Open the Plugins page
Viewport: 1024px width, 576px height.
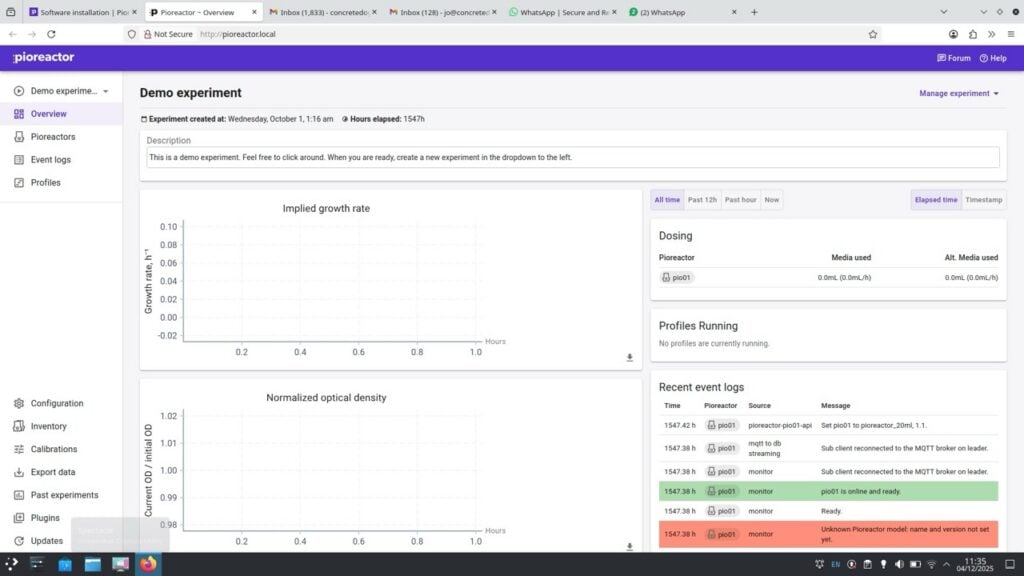pyautogui.click(x=45, y=518)
